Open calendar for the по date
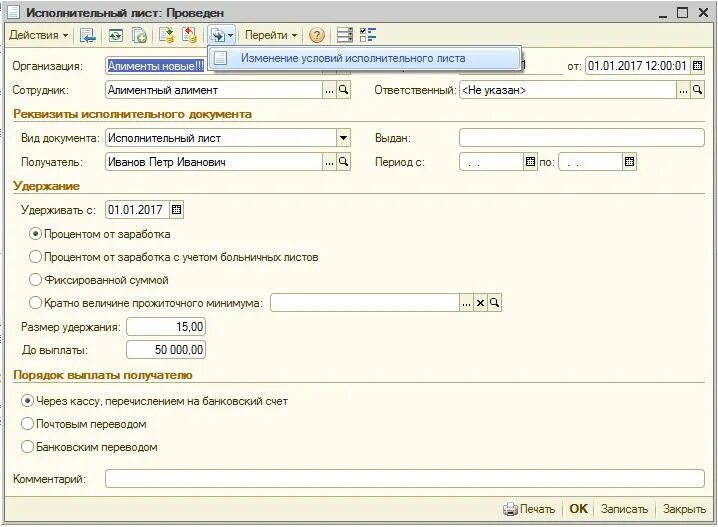 tap(629, 162)
